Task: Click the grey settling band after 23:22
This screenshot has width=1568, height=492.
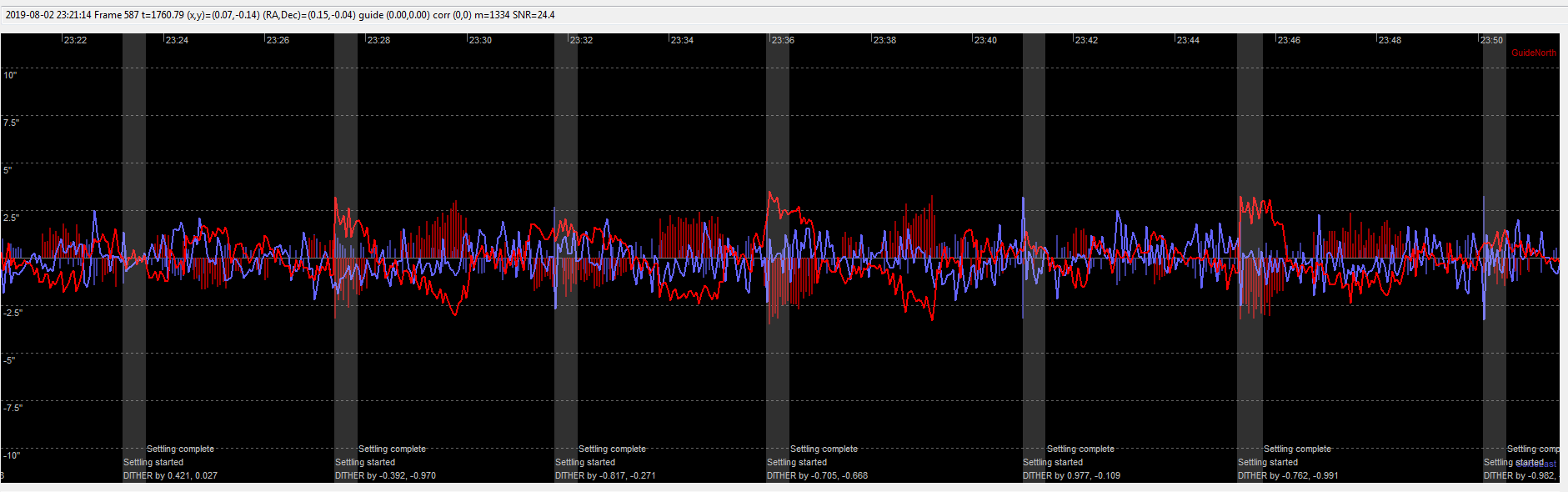Action: (x=134, y=258)
